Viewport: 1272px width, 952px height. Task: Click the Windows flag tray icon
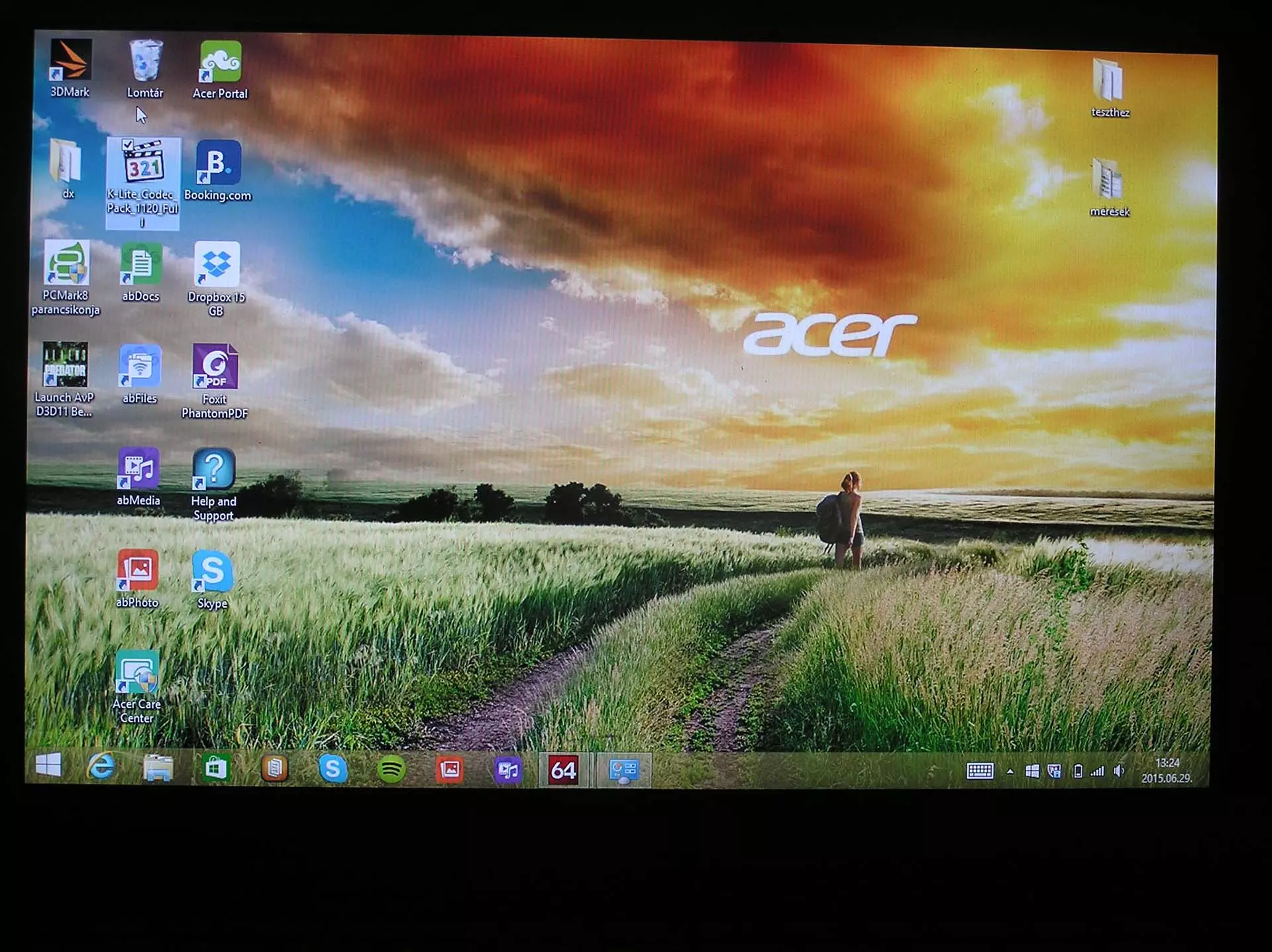1032,771
